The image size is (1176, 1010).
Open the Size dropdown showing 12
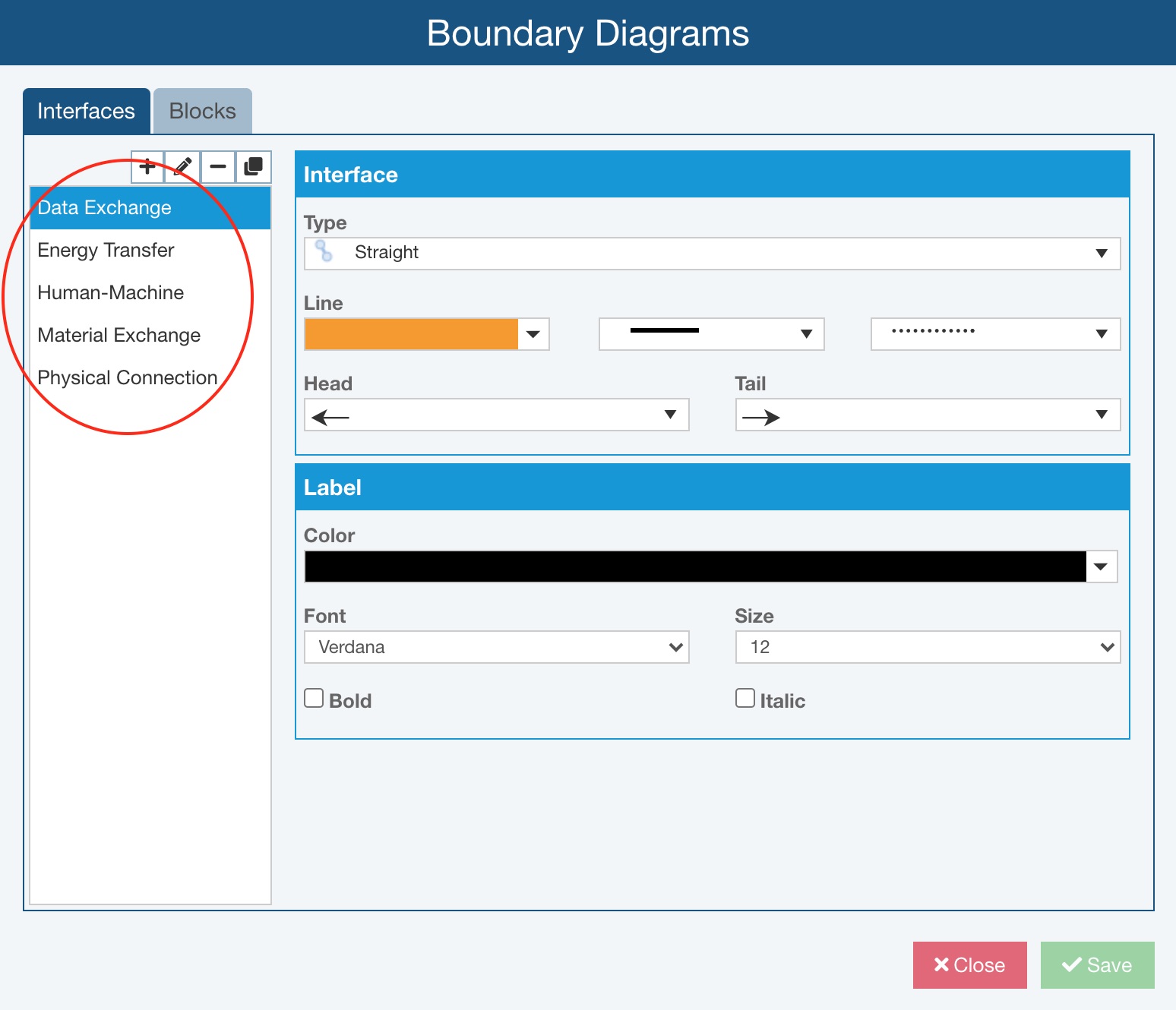click(x=928, y=647)
